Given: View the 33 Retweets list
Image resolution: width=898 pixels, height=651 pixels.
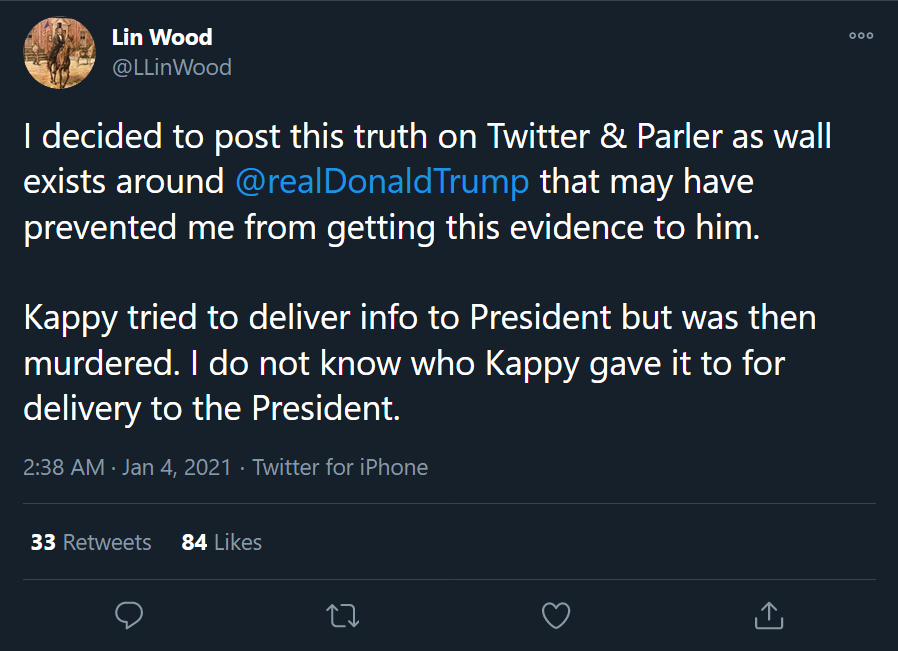Looking at the screenshot, I should pyautogui.click(x=91, y=542).
